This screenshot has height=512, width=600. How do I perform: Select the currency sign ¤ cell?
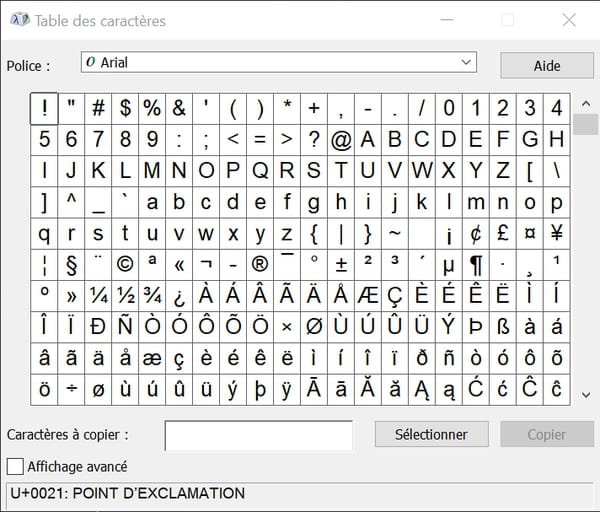point(530,234)
